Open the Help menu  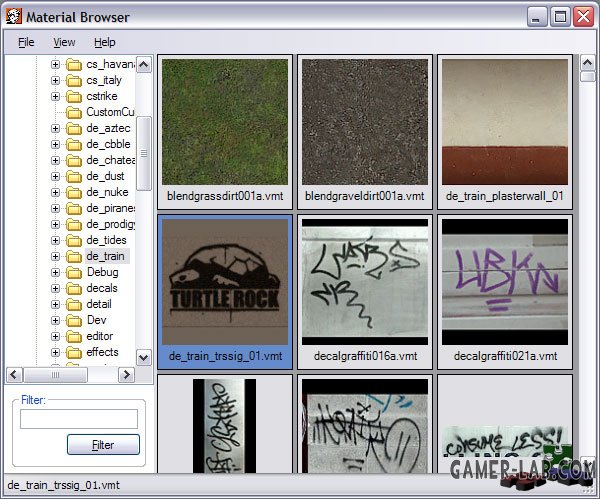pyautogui.click(x=104, y=42)
